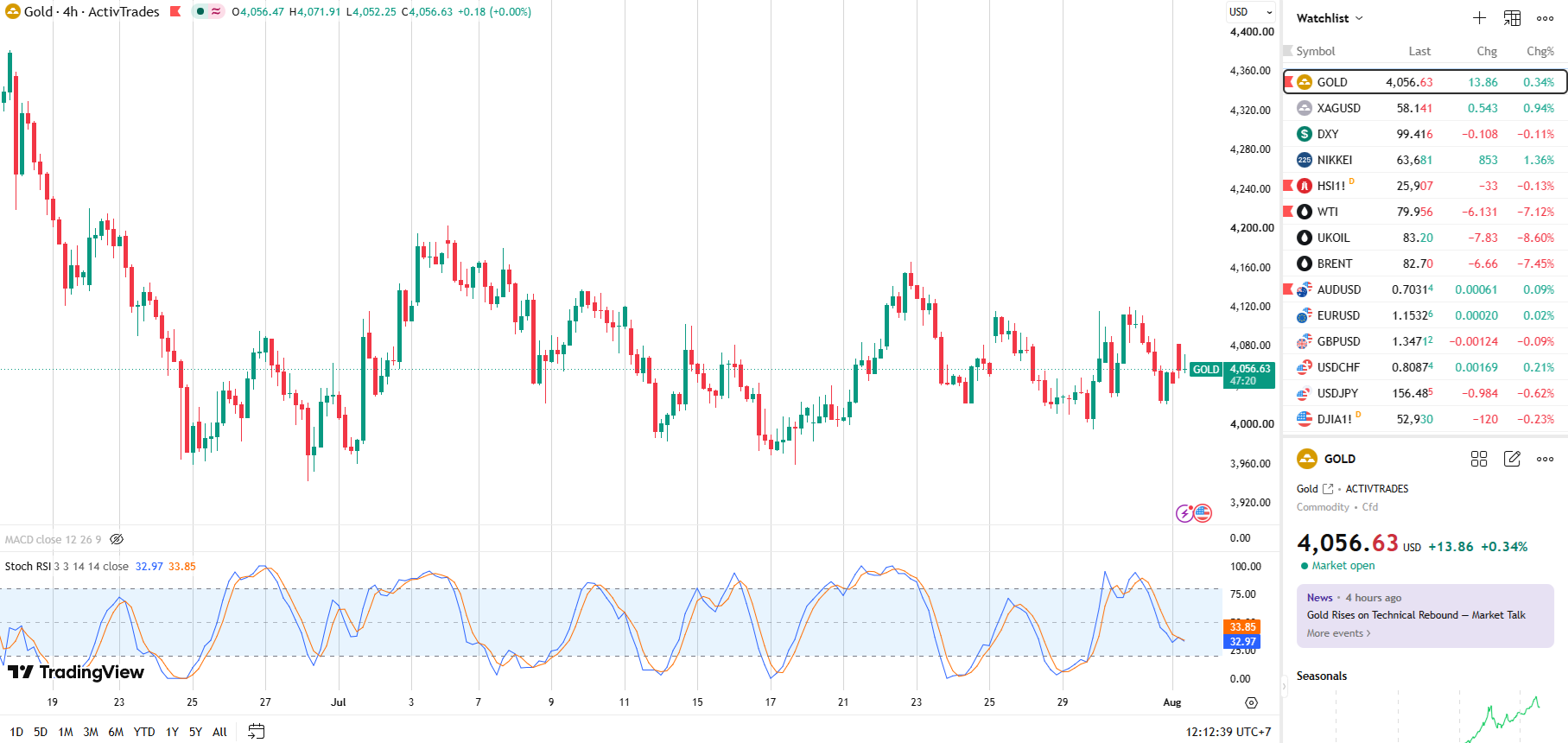Open the USD currency dropdown

(x=1251, y=11)
